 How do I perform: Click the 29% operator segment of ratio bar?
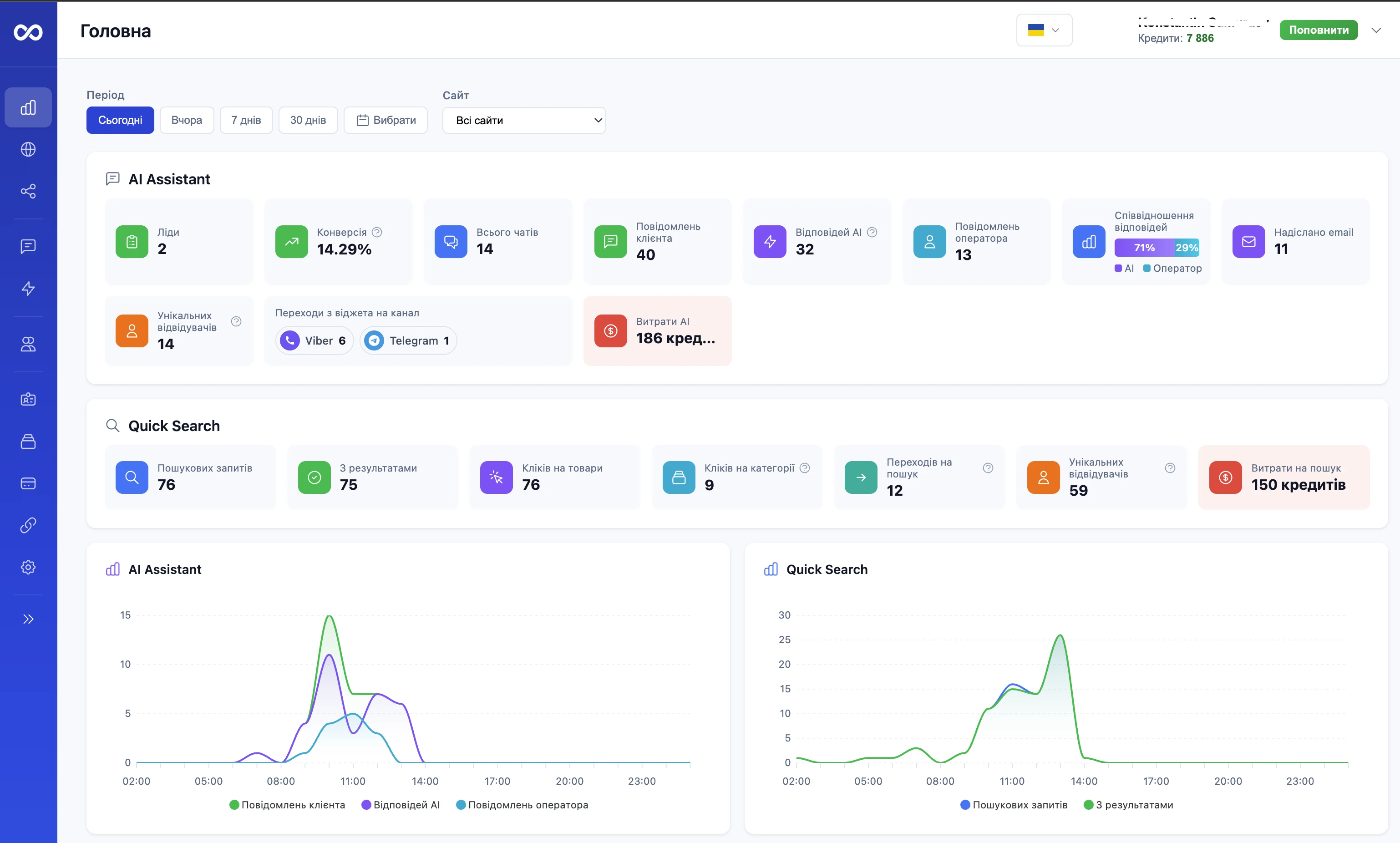coord(1187,247)
